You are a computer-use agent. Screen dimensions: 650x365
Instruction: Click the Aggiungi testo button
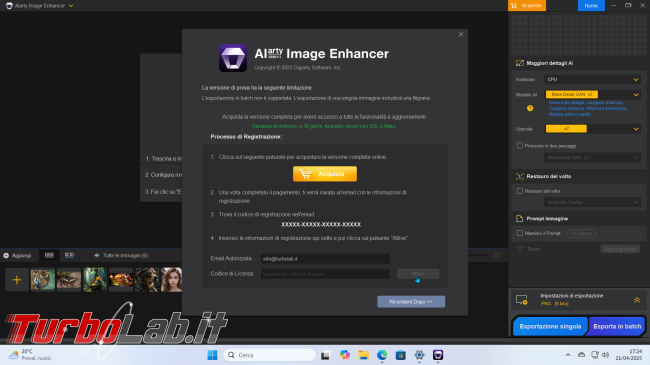[x=620, y=249]
